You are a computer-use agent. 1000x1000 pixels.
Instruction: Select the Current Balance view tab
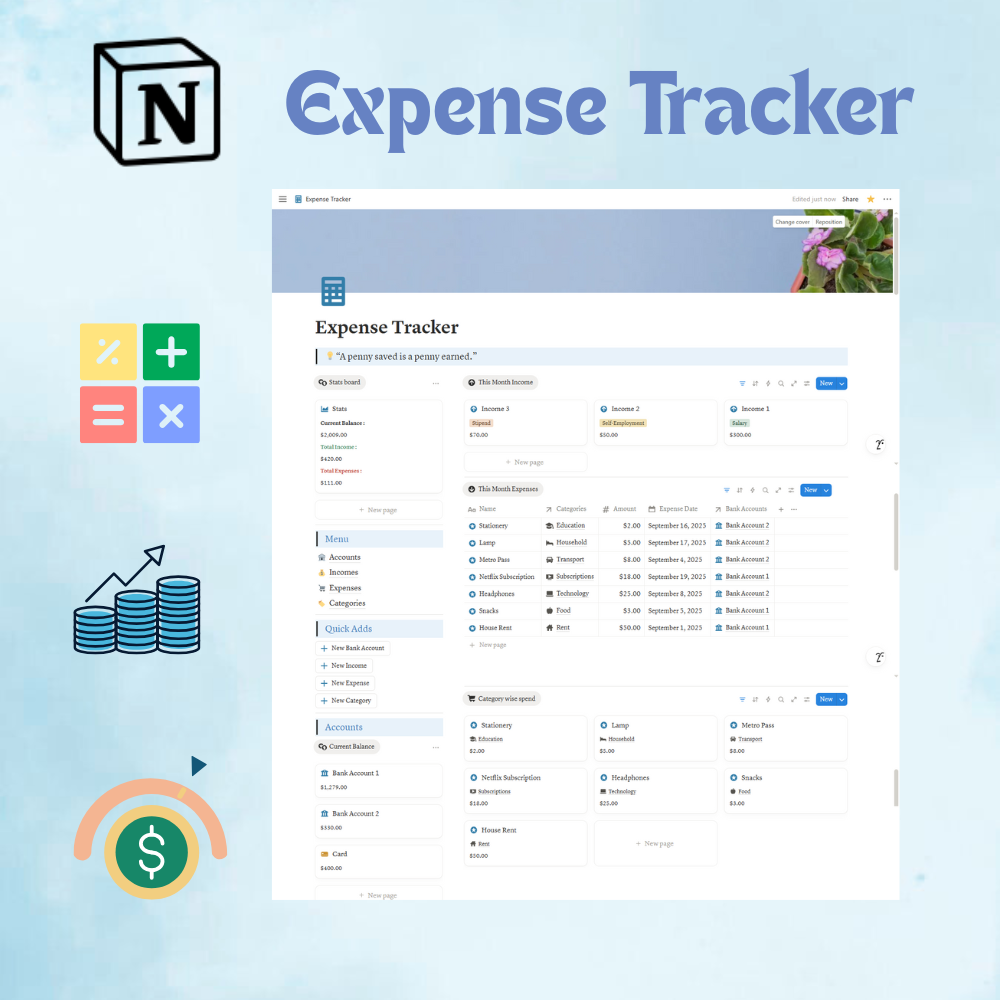click(x=347, y=747)
